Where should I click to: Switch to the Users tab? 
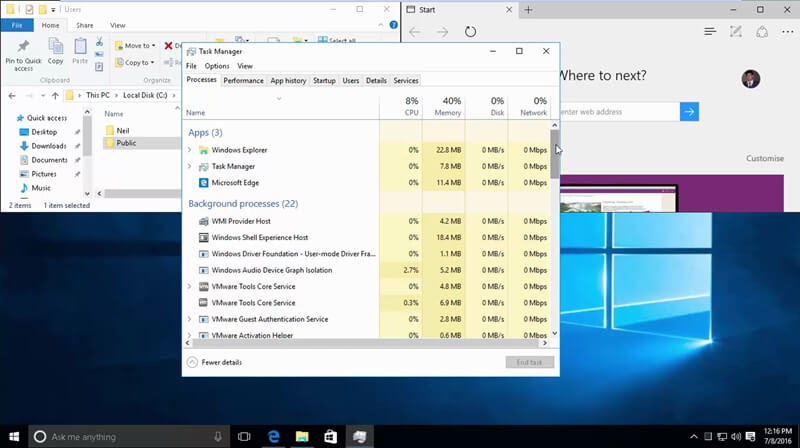(x=351, y=81)
